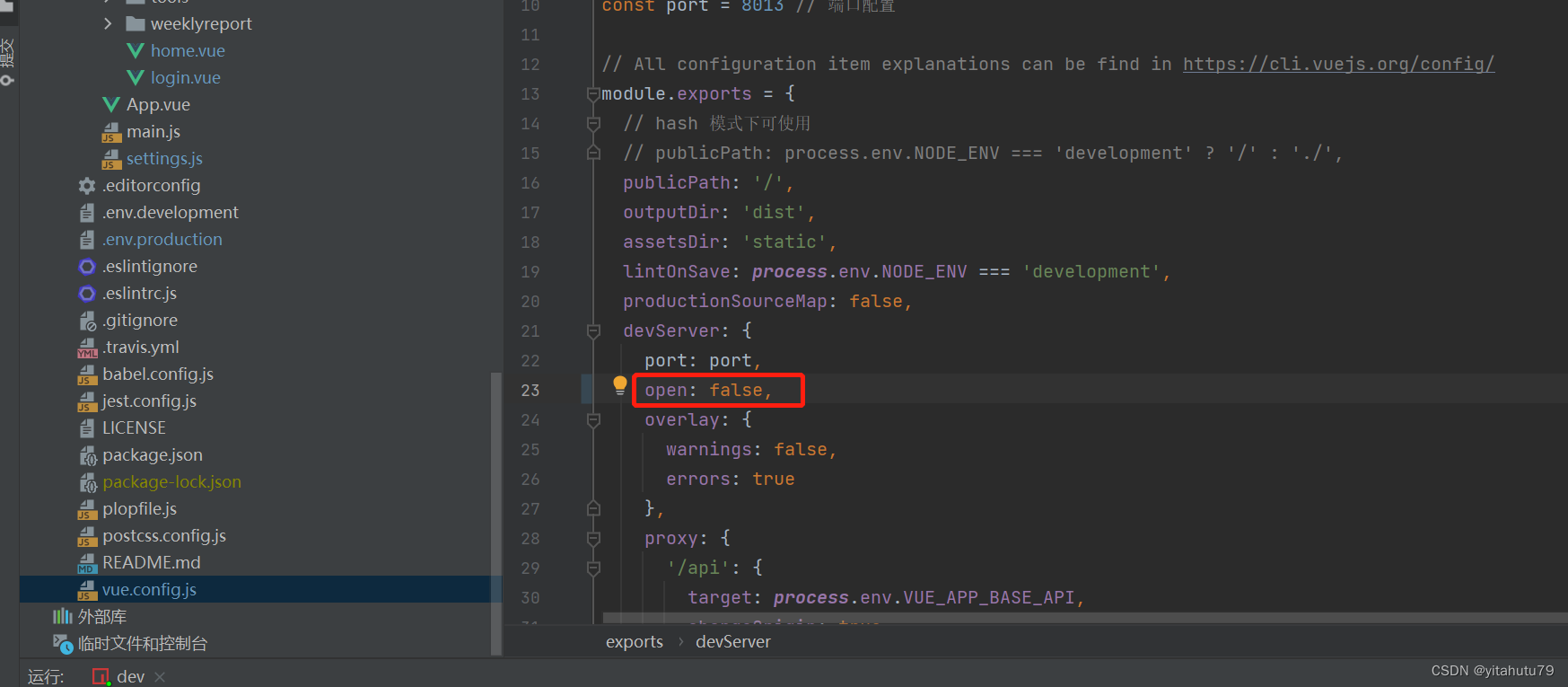Click the file icon beside .env.production
Viewport: 1568px width, 687px height.
pyautogui.click(x=87, y=240)
